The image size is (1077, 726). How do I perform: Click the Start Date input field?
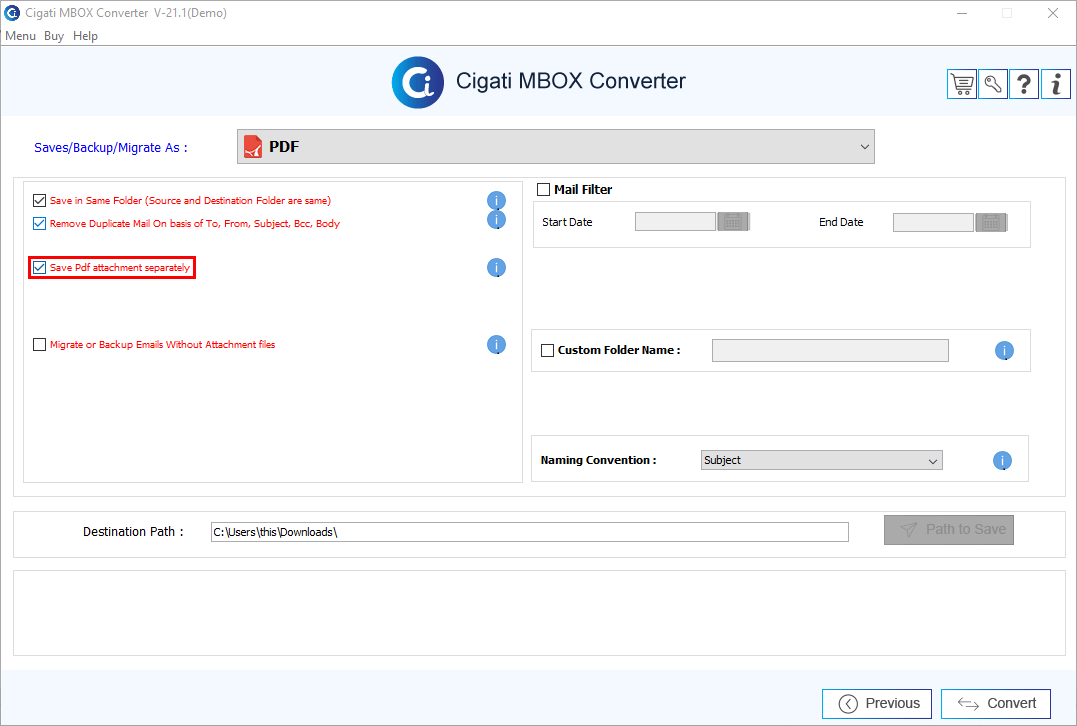coord(675,222)
